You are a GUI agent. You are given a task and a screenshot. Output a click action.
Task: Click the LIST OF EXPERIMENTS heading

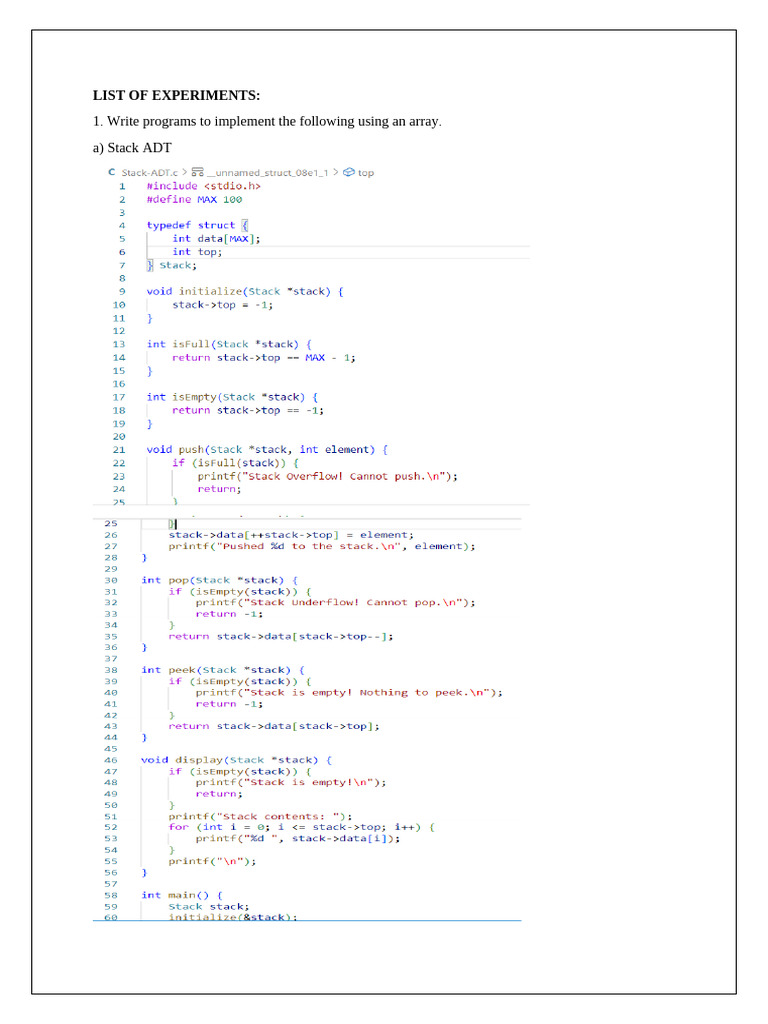[x=176, y=95]
